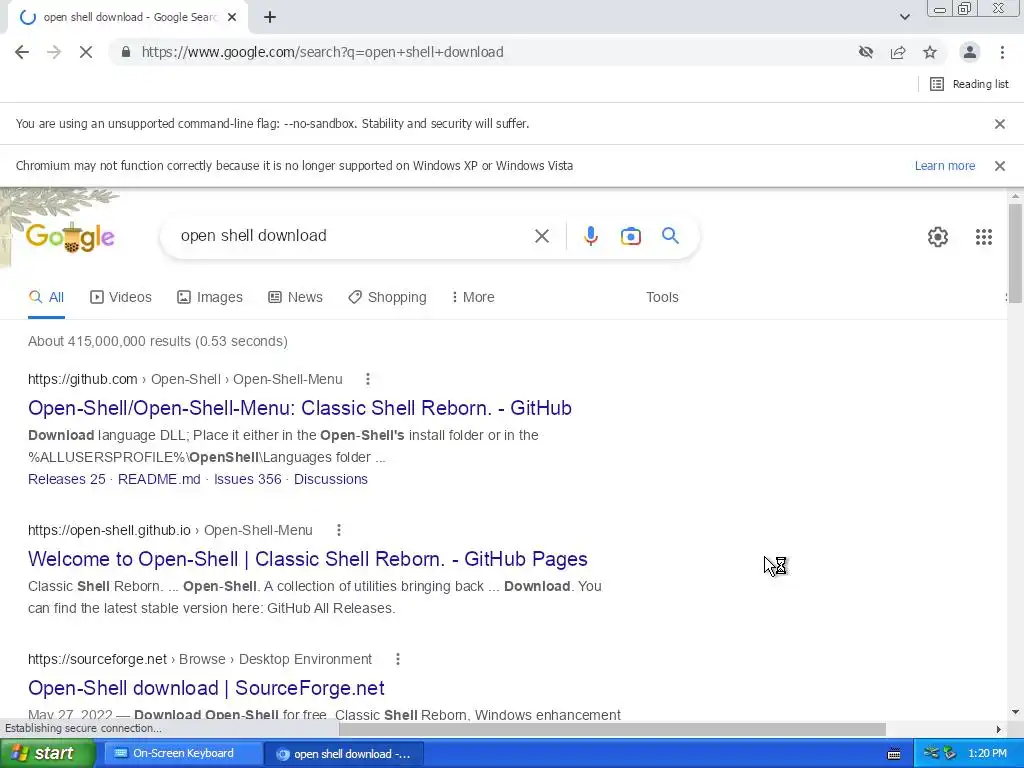Open options for the sourceforge.net result

point(398,660)
